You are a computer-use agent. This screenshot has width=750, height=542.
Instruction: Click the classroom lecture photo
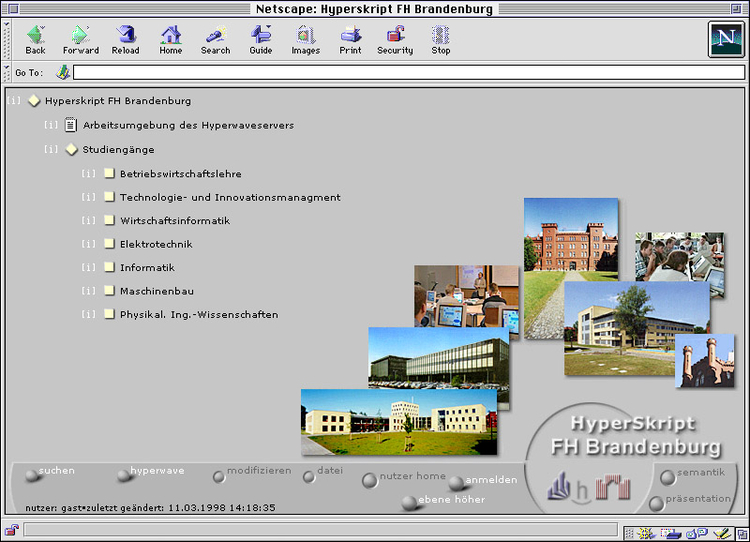(466, 296)
